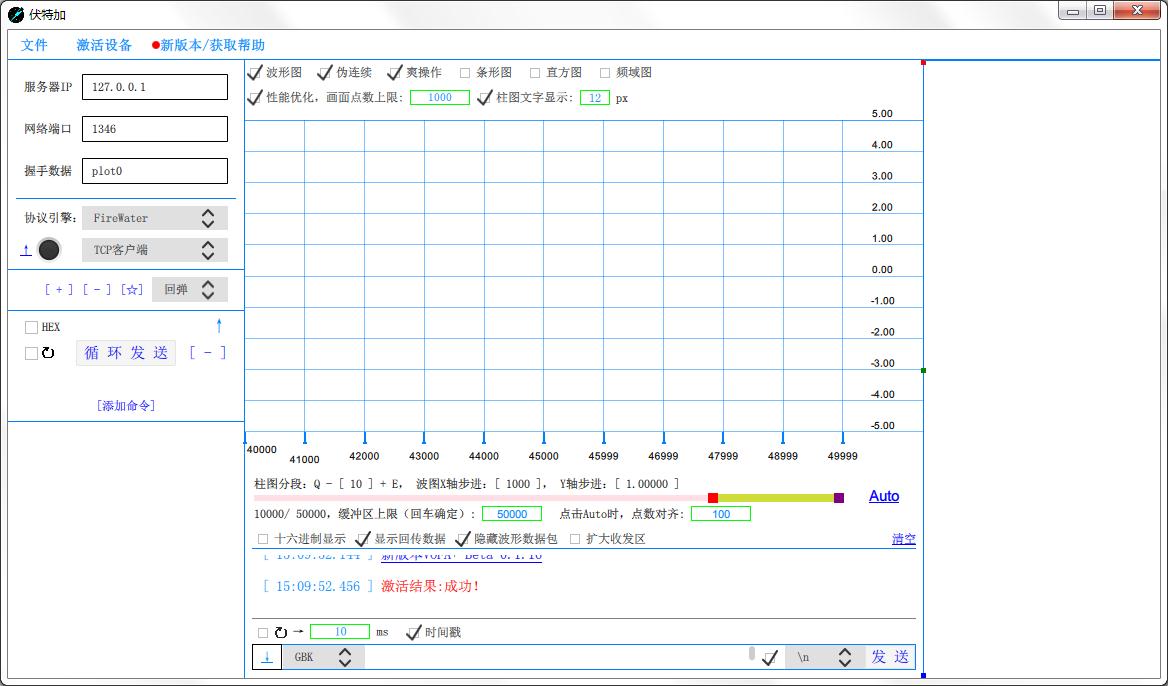Toggle the 显示回传数据 checkbox
Viewport: 1168px width, 686px height.
pyautogui.click(x=363, y=539)
